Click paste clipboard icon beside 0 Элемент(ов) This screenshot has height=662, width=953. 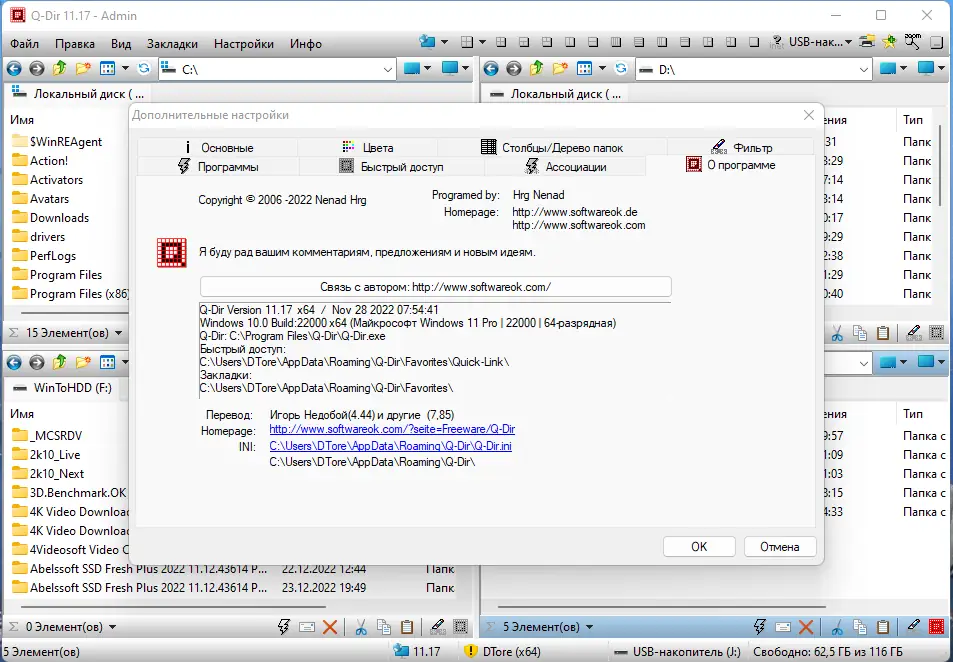tap(407, 627)
